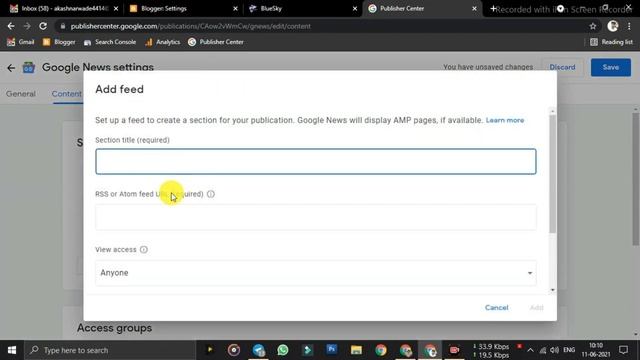
Task: Open the Reading list
Action: pos(611,42)
